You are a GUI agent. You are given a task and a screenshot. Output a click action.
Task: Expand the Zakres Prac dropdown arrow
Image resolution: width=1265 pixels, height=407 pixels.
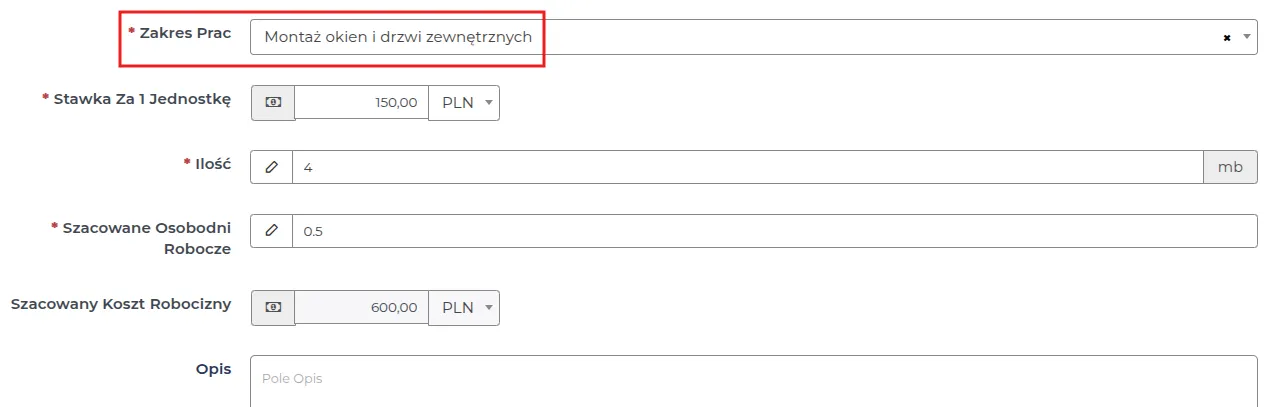coord(1246,37)
